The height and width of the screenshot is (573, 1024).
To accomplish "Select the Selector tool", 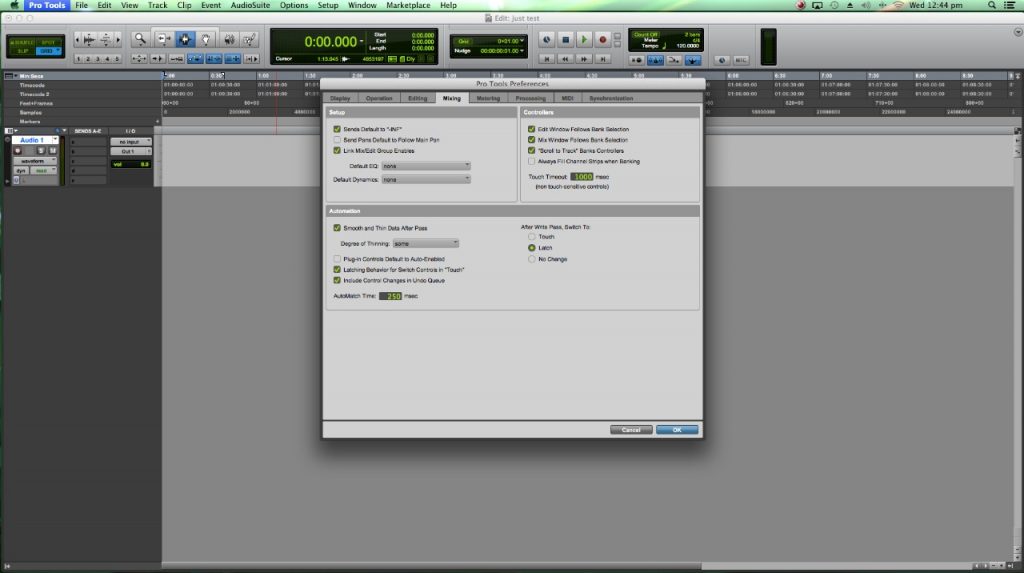I will (185, 40).
